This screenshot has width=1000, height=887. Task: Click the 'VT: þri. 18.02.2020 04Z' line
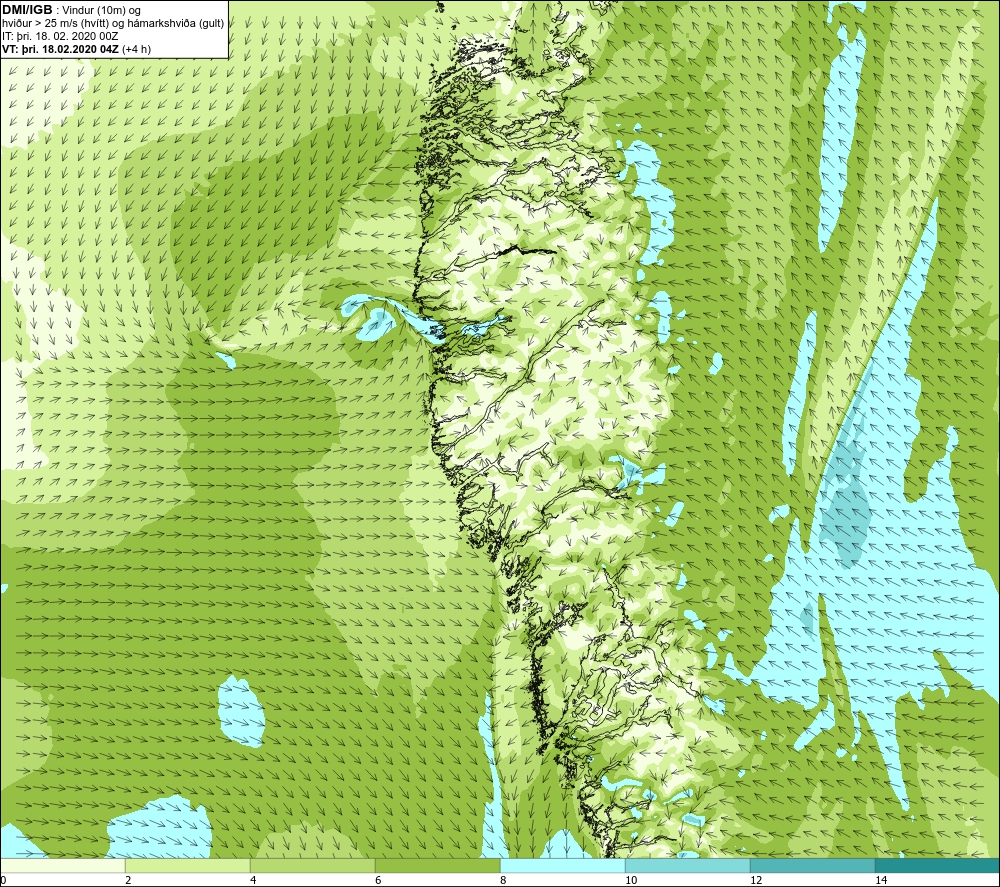pos(61,49)
